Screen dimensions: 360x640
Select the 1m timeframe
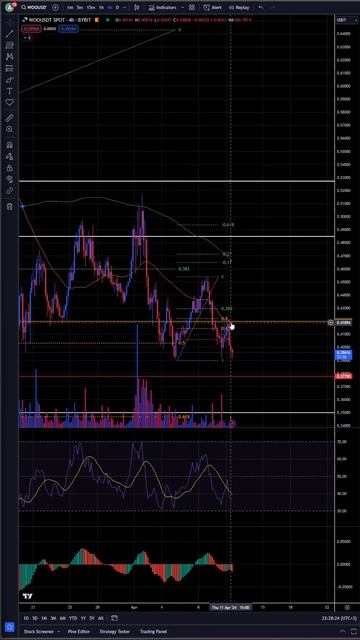tap(71, 7)
